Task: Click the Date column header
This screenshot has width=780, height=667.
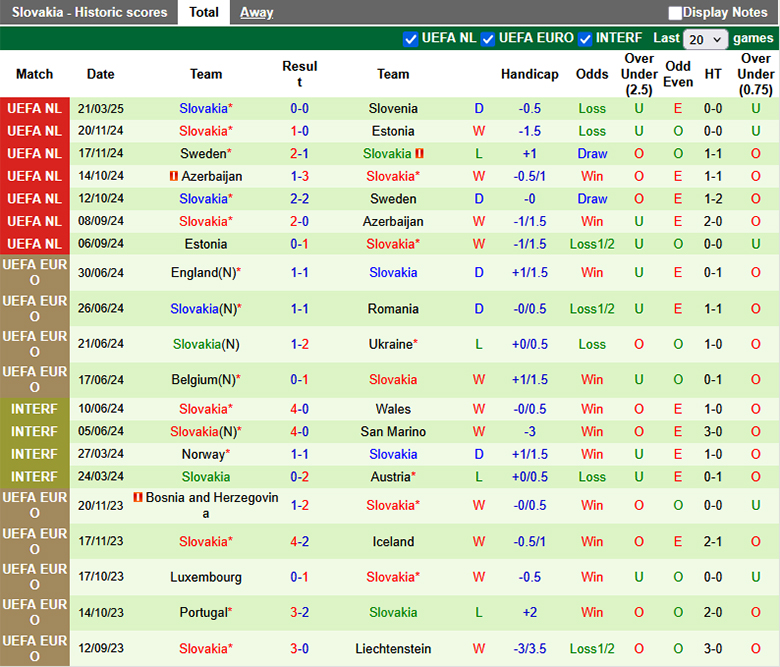Action: tap(100, 74)
